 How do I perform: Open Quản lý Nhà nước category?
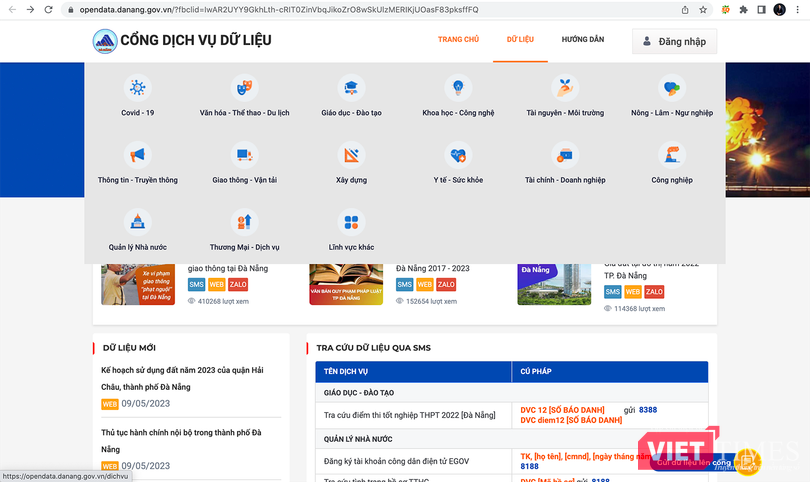click(x=137, y=222)
